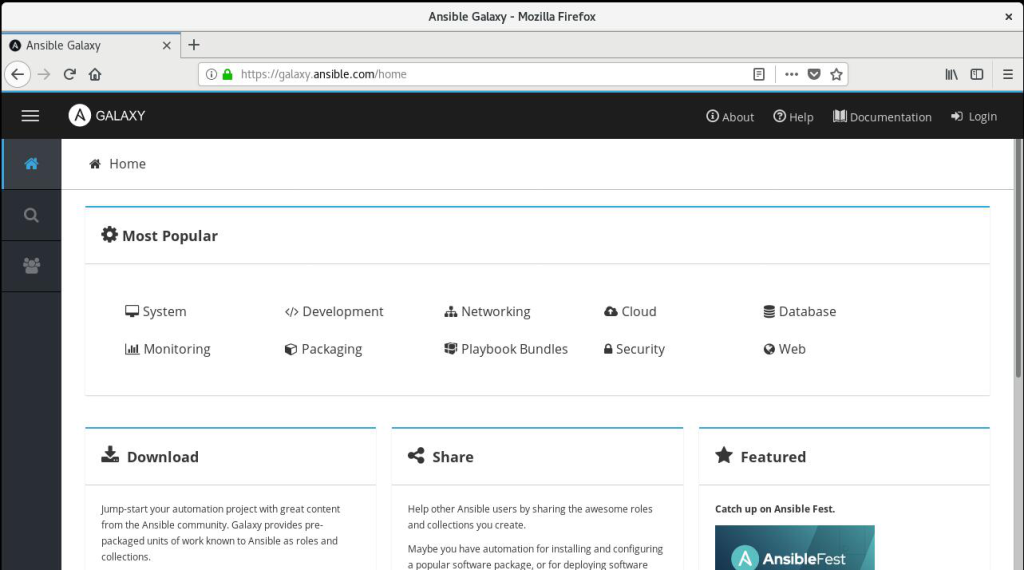Close the Ansible Galaxy tab
This screenshot has height=570, width=1024.
167,46
